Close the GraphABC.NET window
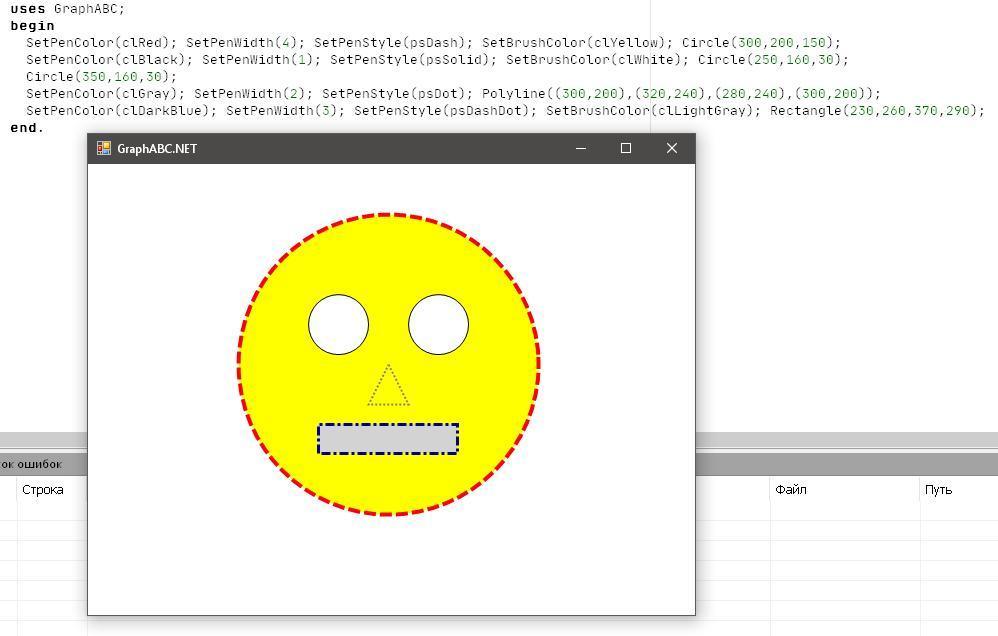This screenshot has height=636, width=998. tap(671, 148)
